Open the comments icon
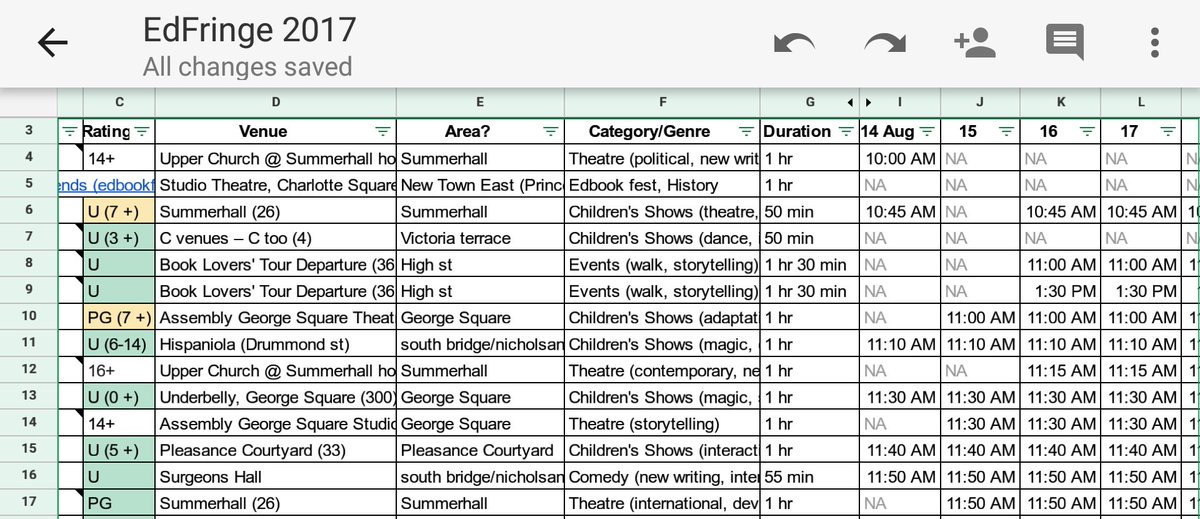Screen dimensions: 1200x519 tap(1065, 43)
